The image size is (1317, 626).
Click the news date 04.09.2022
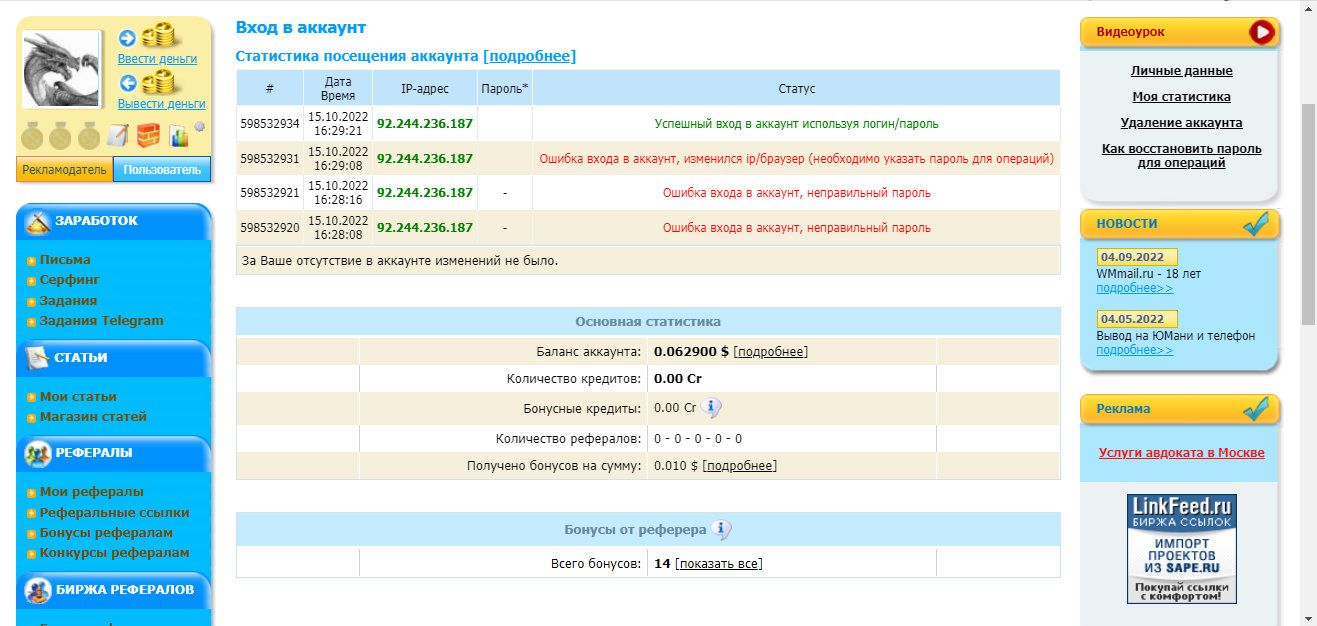click(x=1137, y=257)
